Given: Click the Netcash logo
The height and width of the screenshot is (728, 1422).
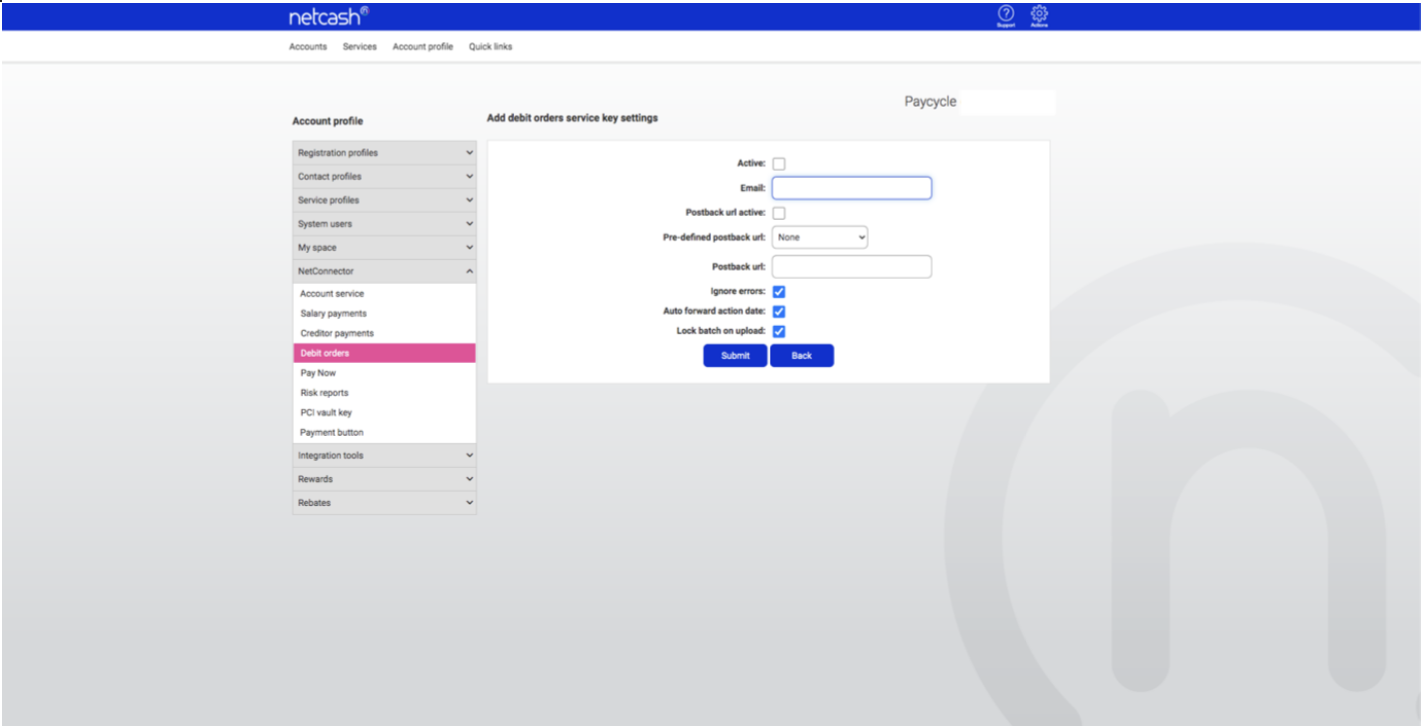Looking at the screenshot, I should coord(328,17).
